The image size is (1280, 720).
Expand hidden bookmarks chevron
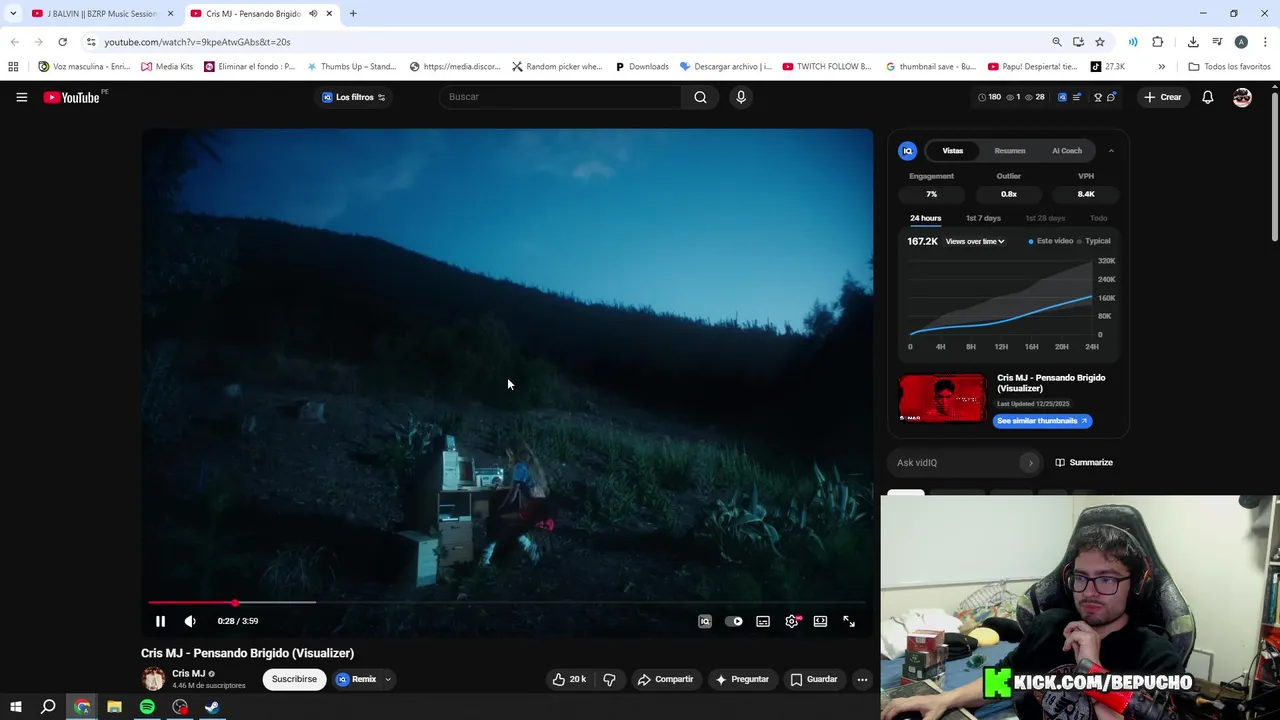pyautogui.click(x=1161, y=67)
